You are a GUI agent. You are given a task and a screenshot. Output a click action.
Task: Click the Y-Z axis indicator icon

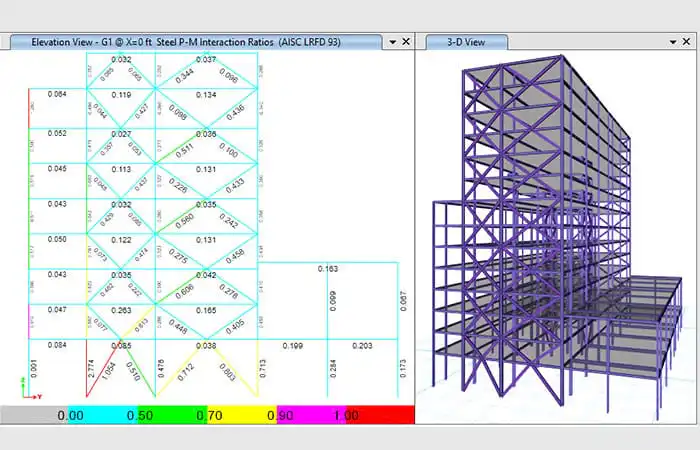pyautogui.click(x=30, y=389)
